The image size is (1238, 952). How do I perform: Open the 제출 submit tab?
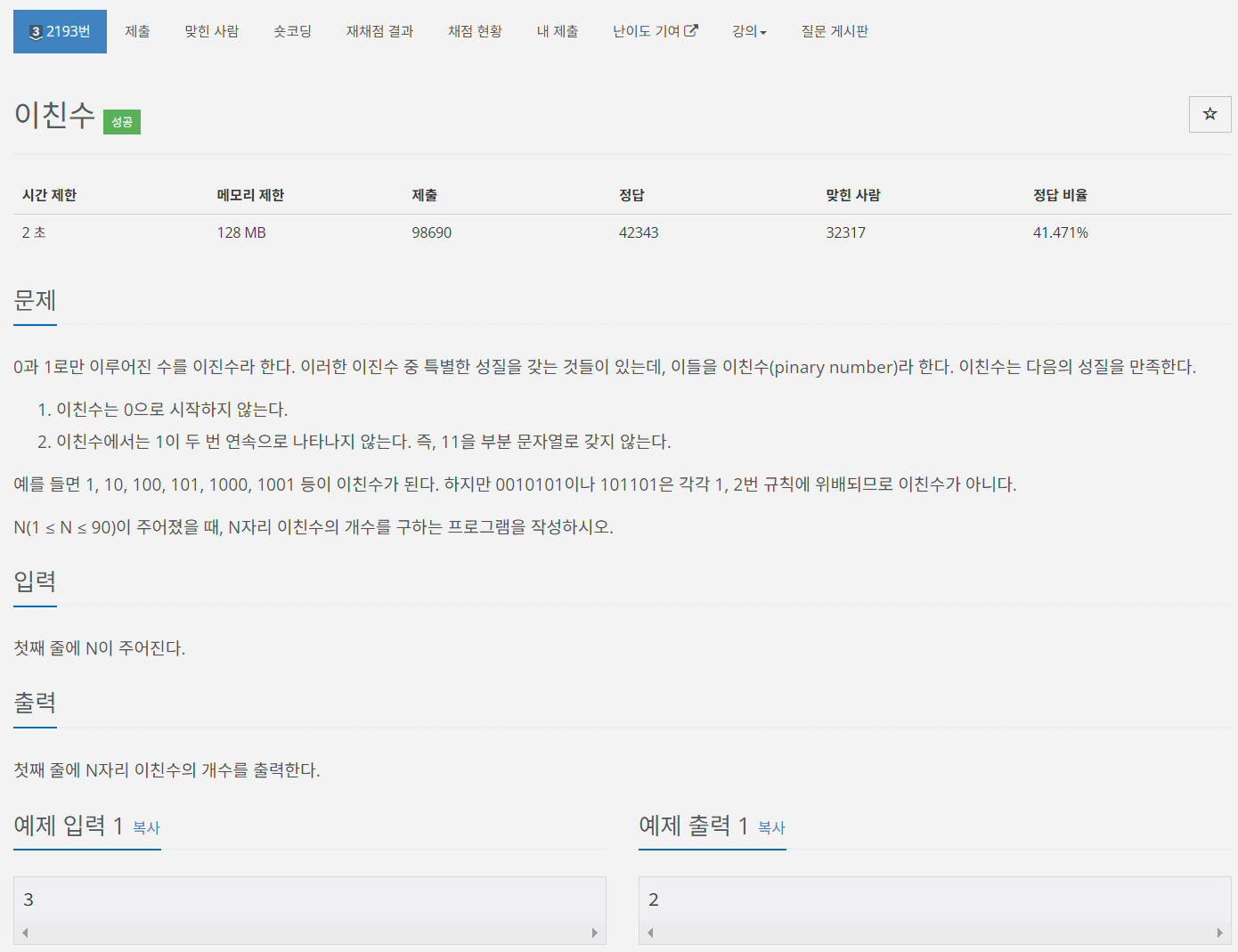pyautogui.click(x=137, y=31)
